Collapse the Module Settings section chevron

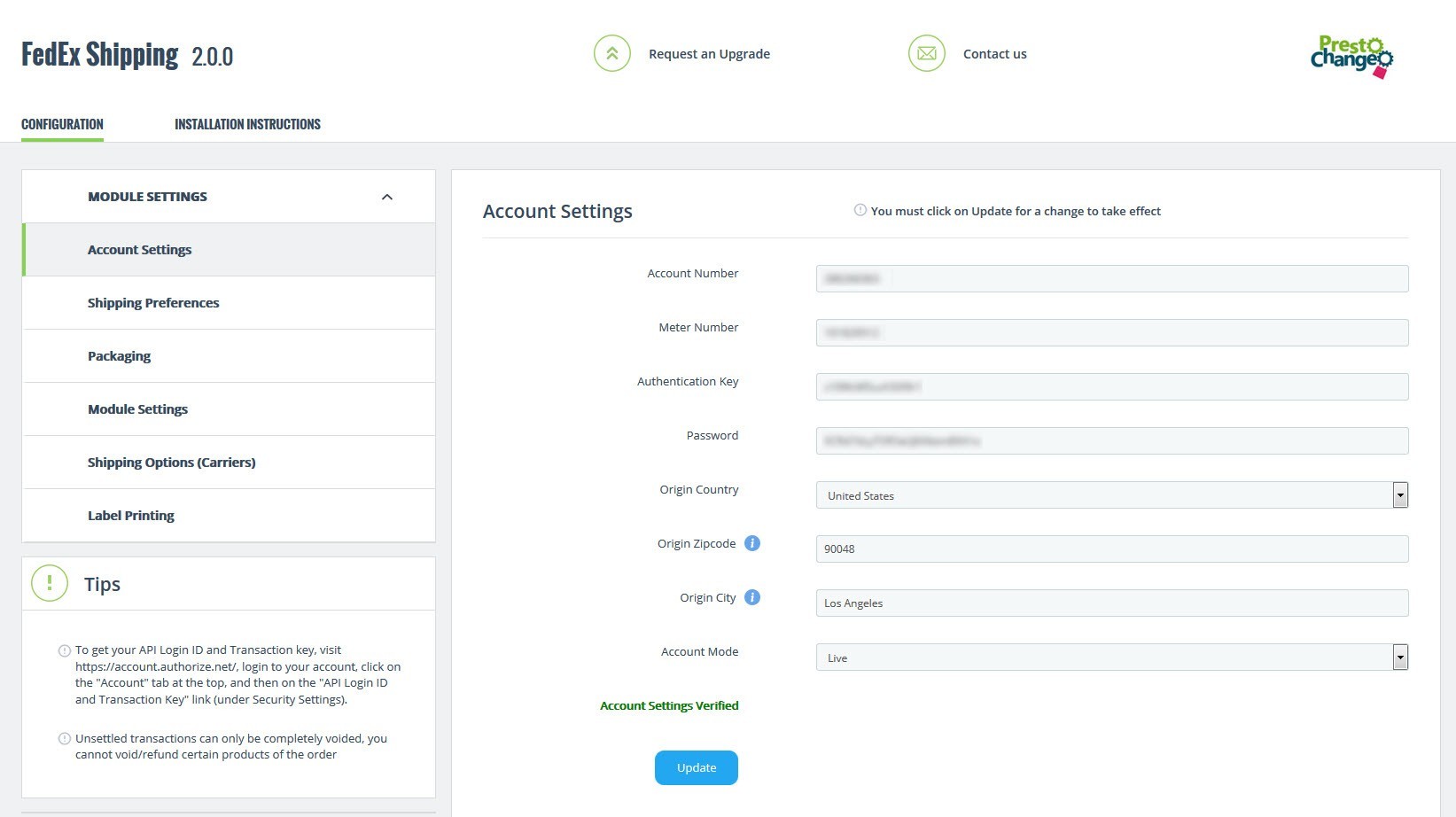[387, 197]
